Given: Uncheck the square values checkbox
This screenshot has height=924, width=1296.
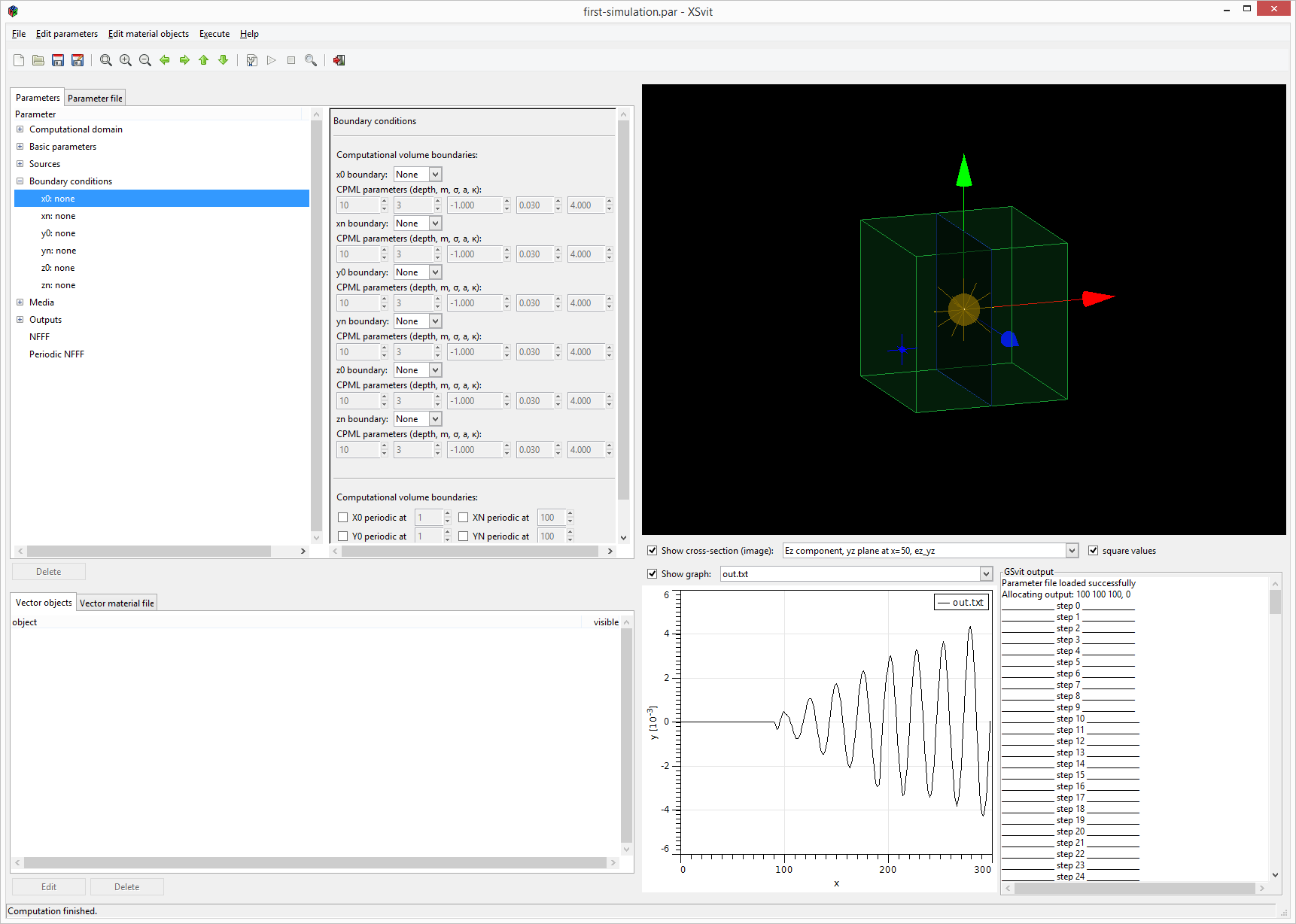Looking at the screenshot, I should pos(1094,551).
